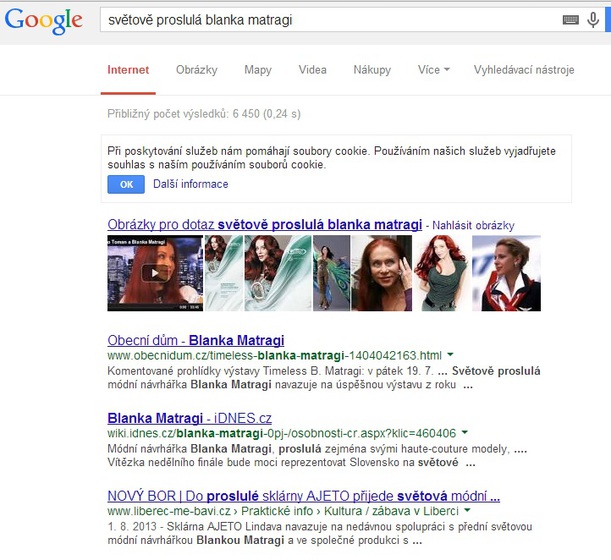Start voice search with microphone icon
The width and height of the screenshot is (611, 560).
593,20
